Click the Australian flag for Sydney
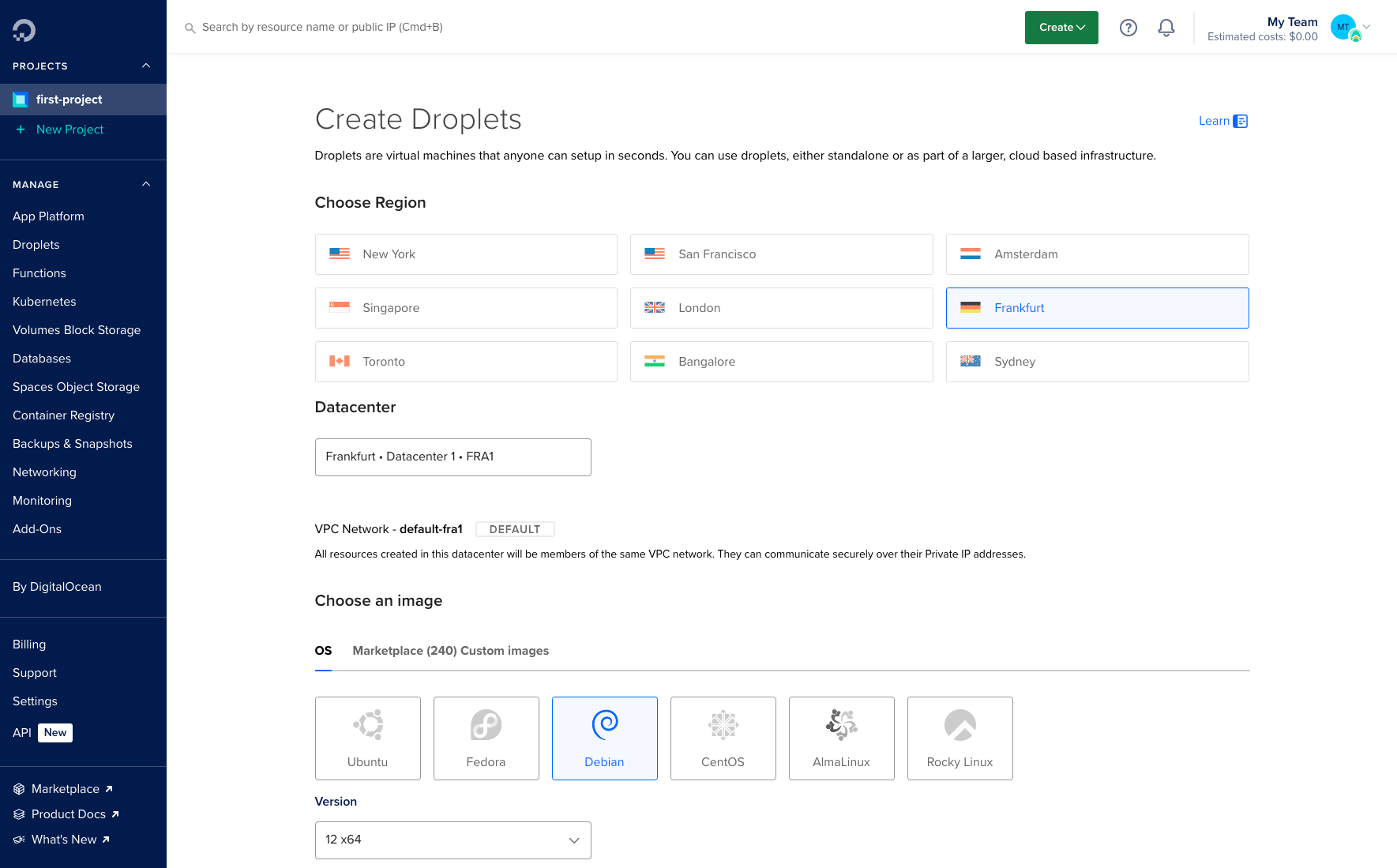1397x868 pixels. (x=971, y=361)
